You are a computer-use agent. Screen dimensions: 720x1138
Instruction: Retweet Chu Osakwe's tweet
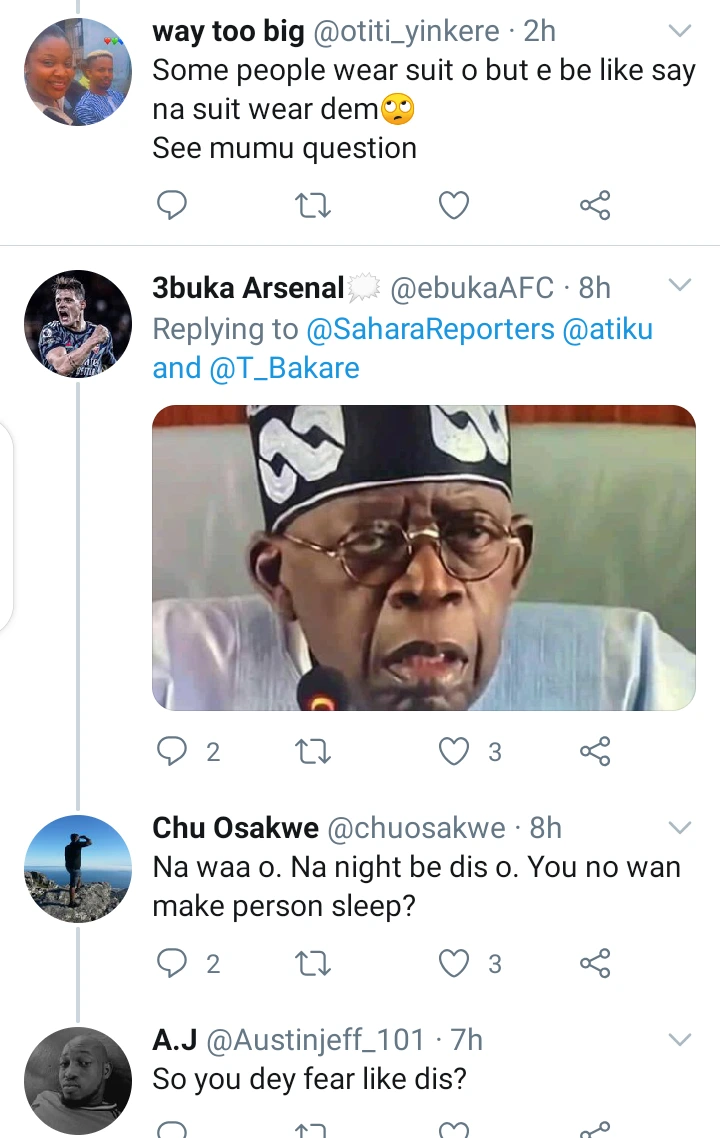pos(313,963)
